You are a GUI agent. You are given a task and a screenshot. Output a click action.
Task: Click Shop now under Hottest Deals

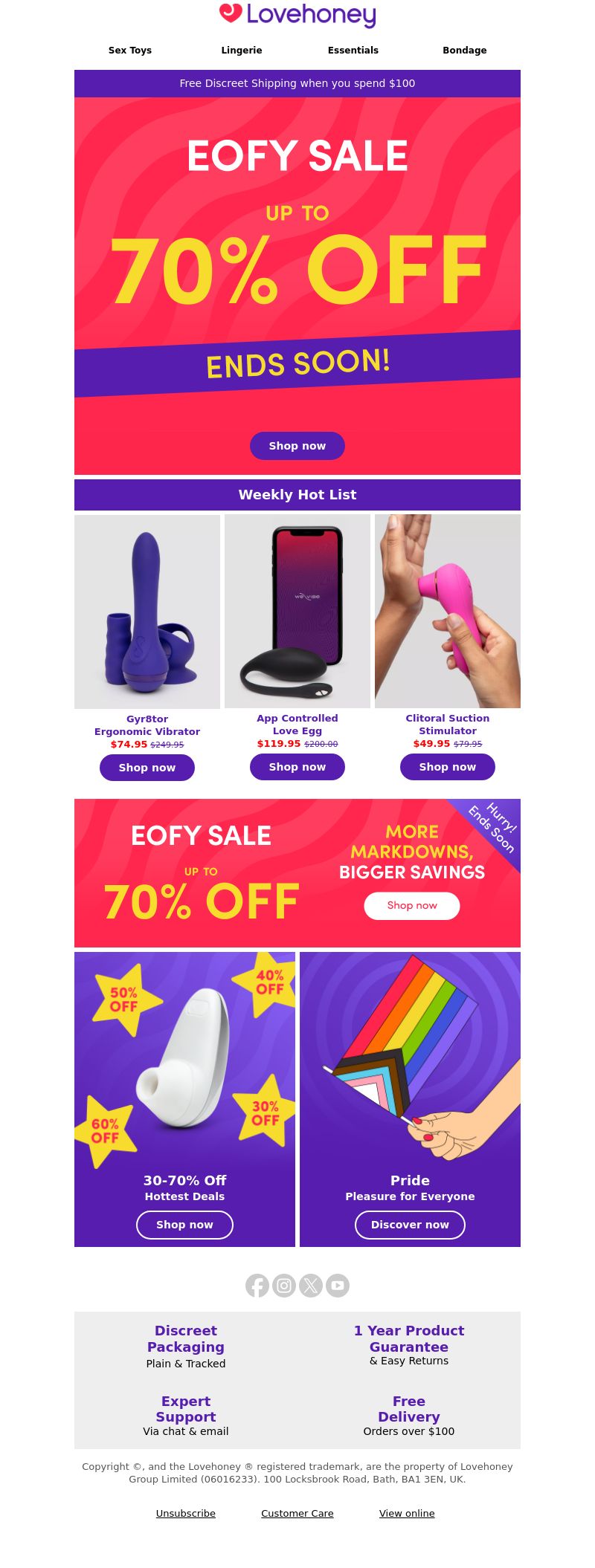pyautogui.click(x=184, y=1225)
